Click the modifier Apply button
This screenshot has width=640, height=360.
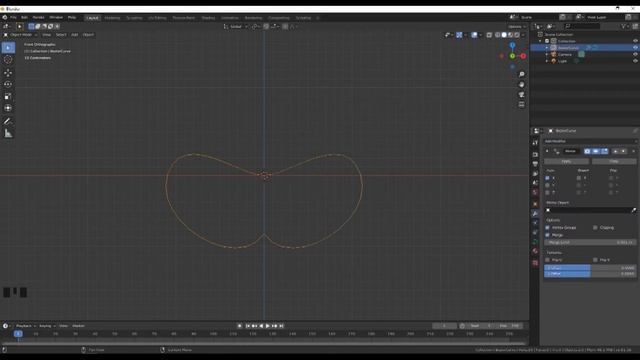click(566, 162)
